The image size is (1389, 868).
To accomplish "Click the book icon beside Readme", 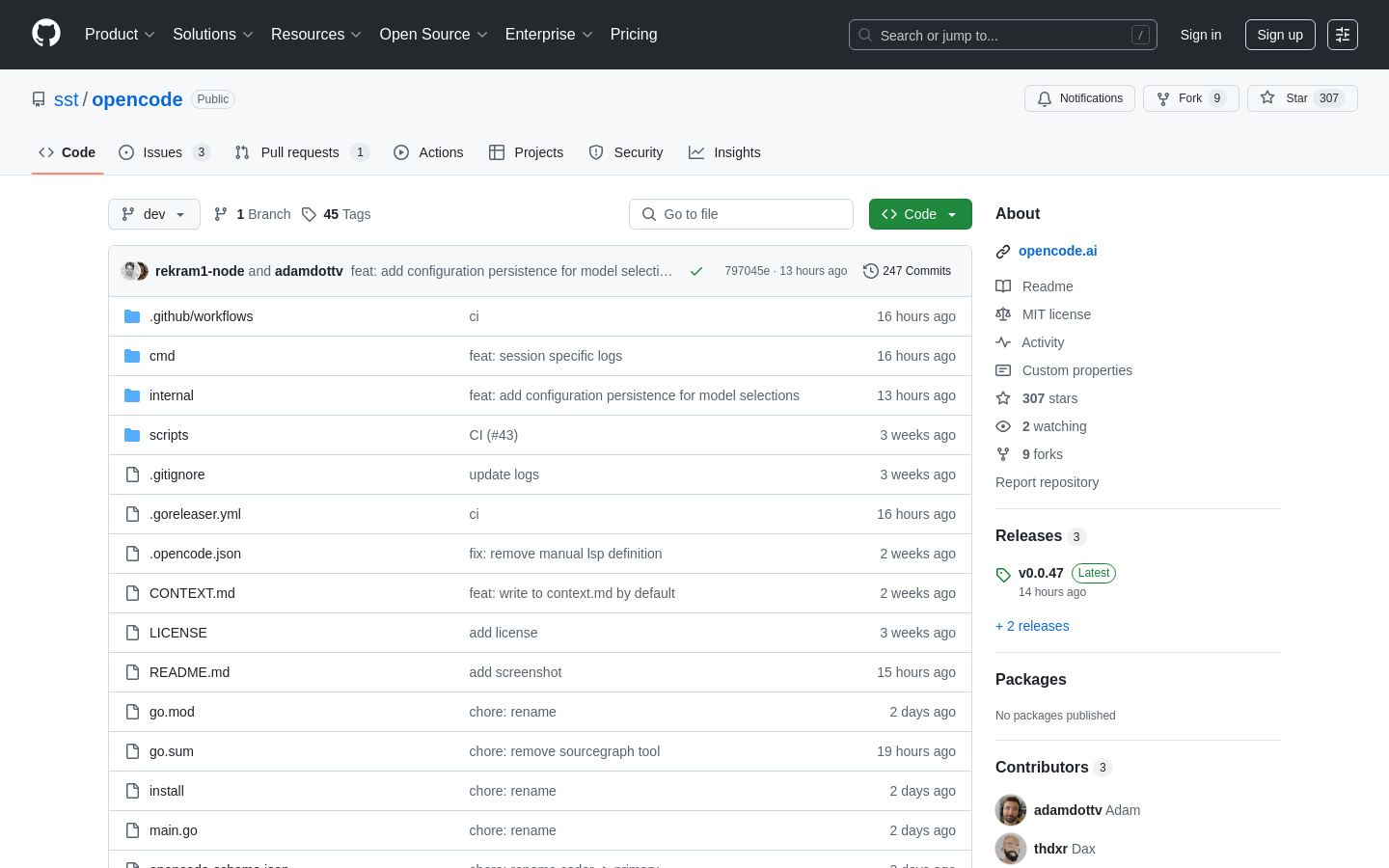I will (1003, 286).
